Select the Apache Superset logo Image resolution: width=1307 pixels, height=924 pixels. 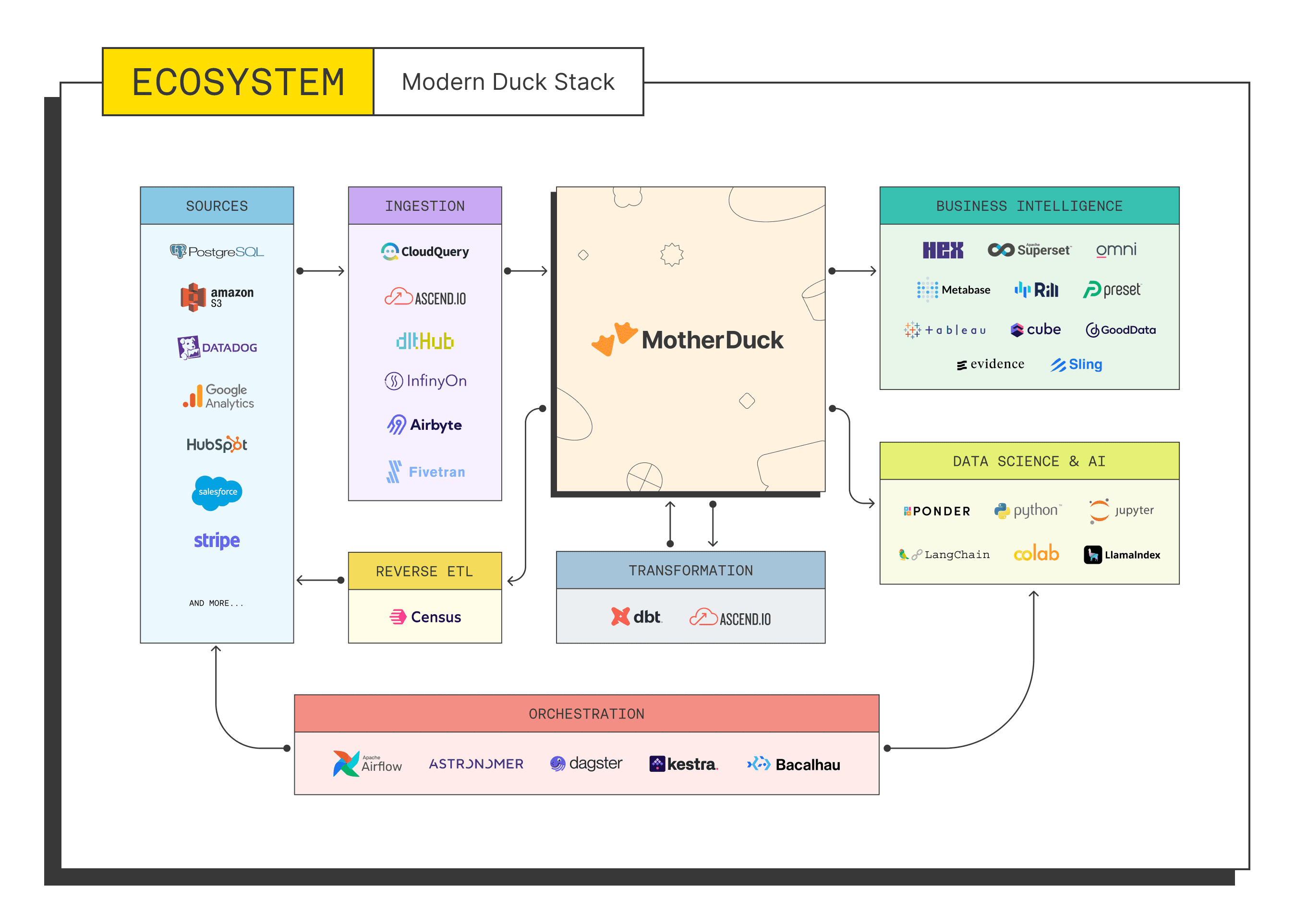pyautogui.click(x=1029, y=249)
